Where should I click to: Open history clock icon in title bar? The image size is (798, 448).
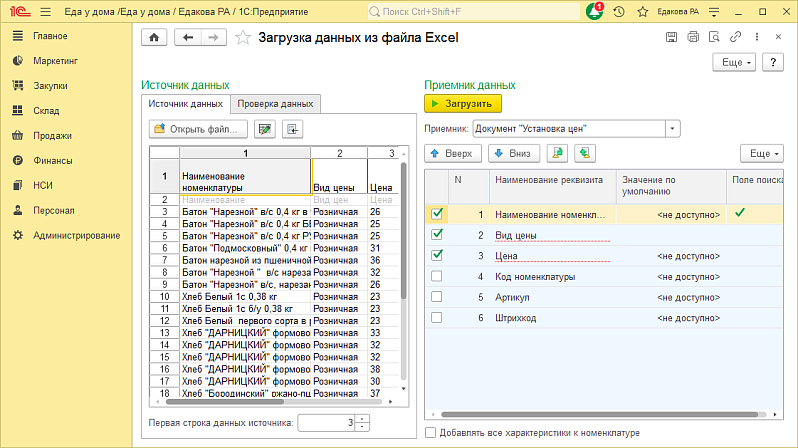click(619, 11)
